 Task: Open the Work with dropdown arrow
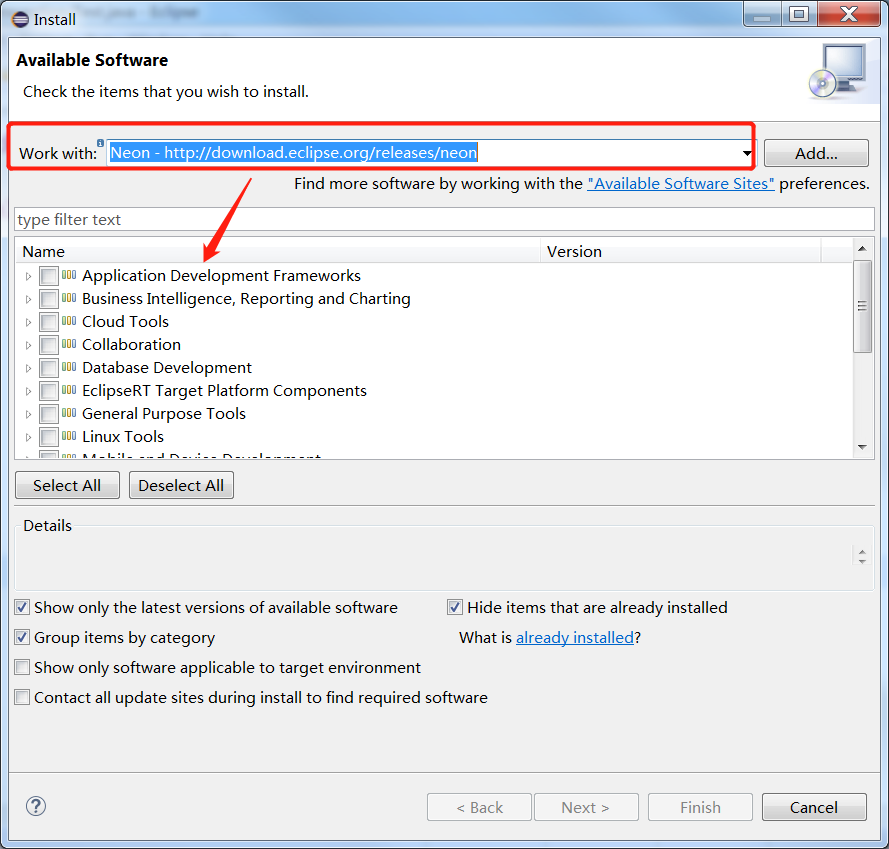click(x=747, y=153)
